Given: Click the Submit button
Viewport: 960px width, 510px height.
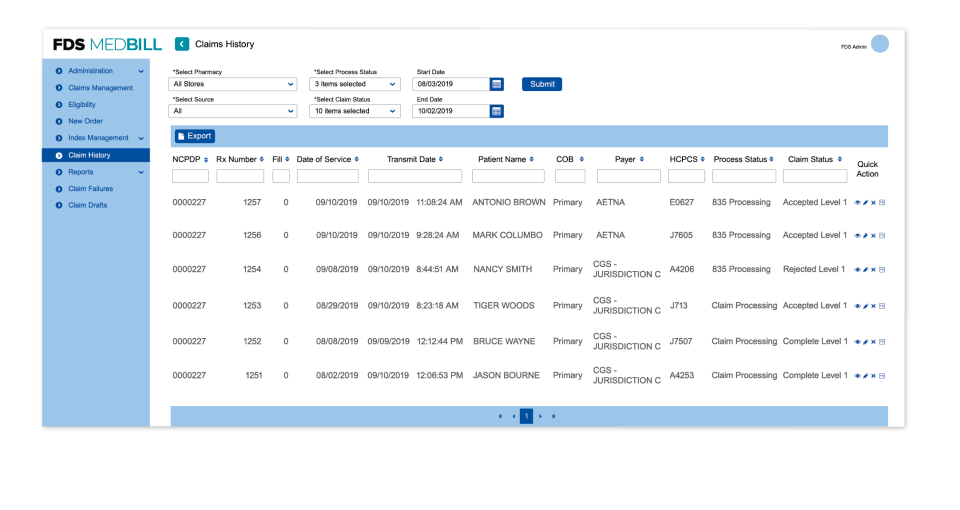Looking at the screenshot, I should [542, 84].
